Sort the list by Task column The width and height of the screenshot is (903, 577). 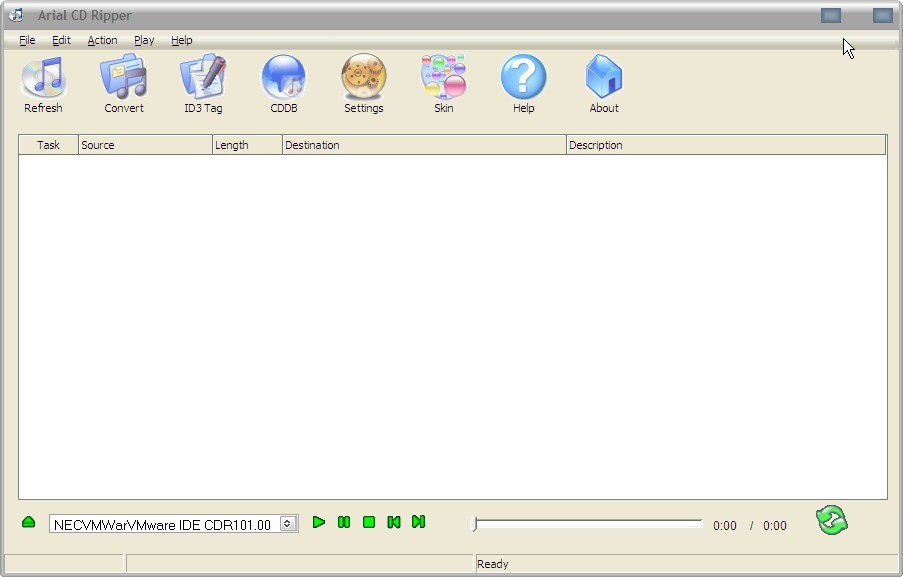point(48,145)
